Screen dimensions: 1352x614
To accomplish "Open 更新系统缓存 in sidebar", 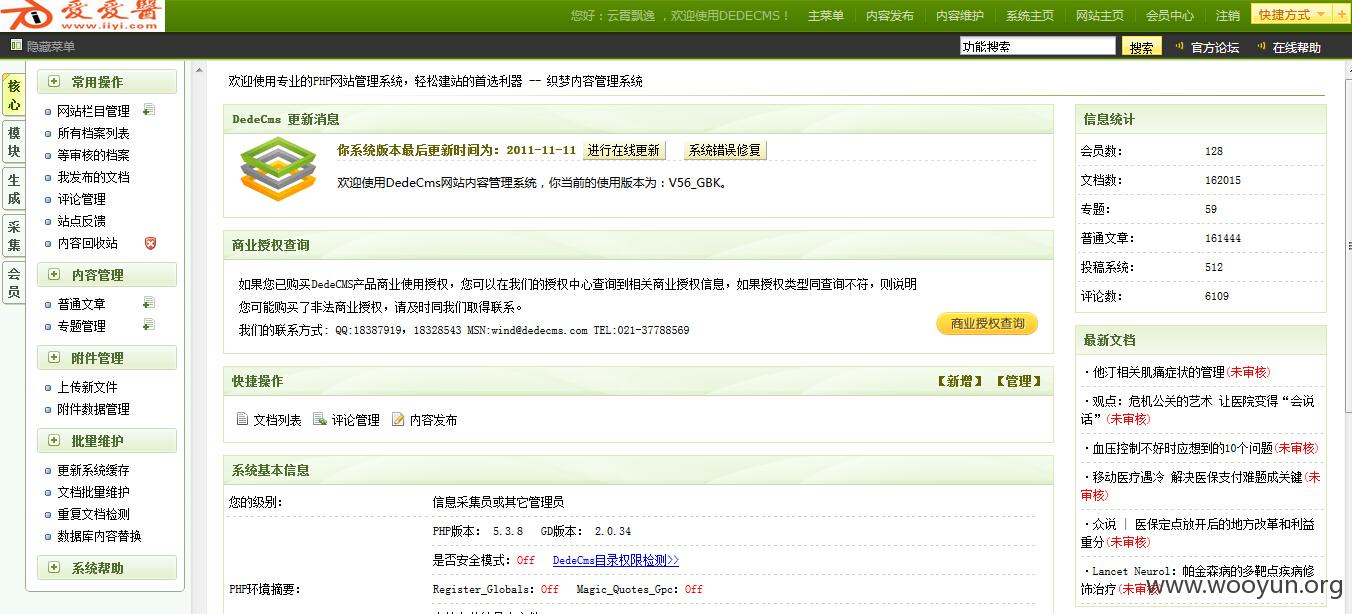I will click(93, 470).
